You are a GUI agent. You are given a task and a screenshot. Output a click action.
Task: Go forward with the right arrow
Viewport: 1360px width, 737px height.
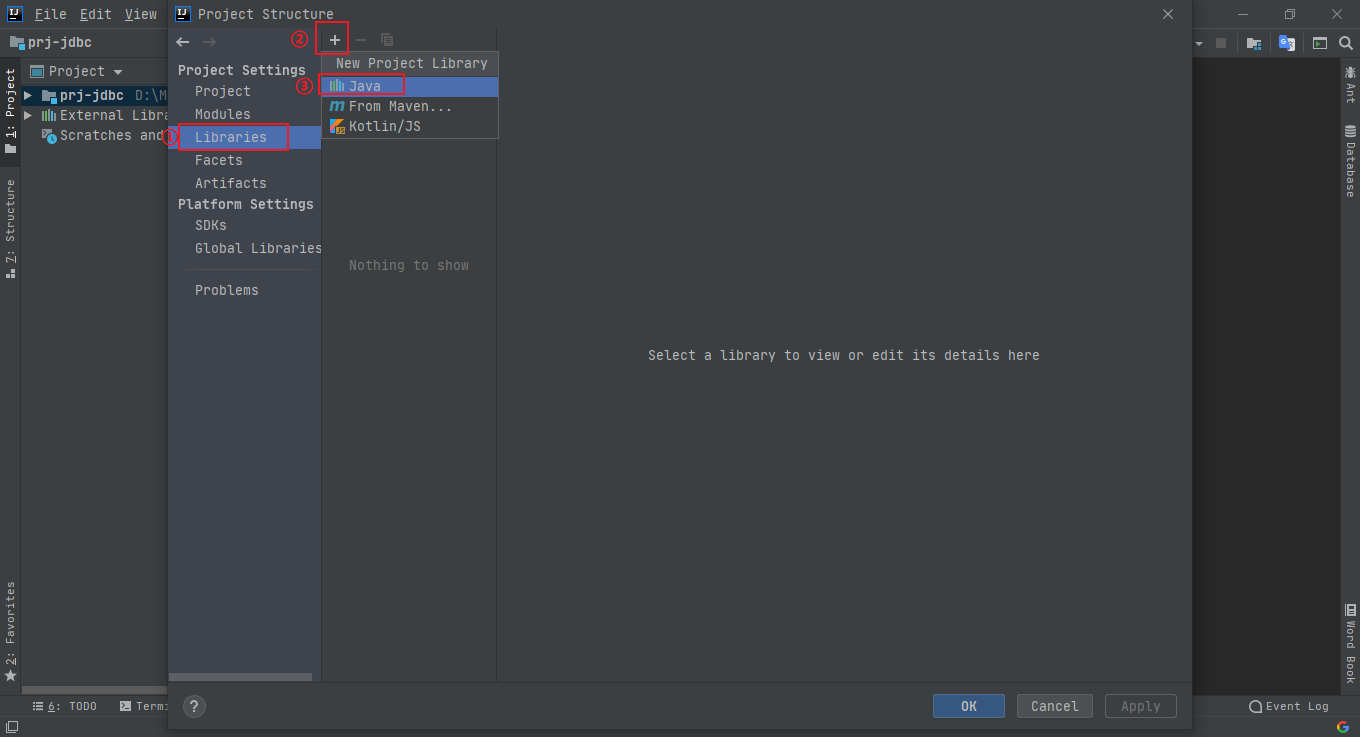pos(209,42)
